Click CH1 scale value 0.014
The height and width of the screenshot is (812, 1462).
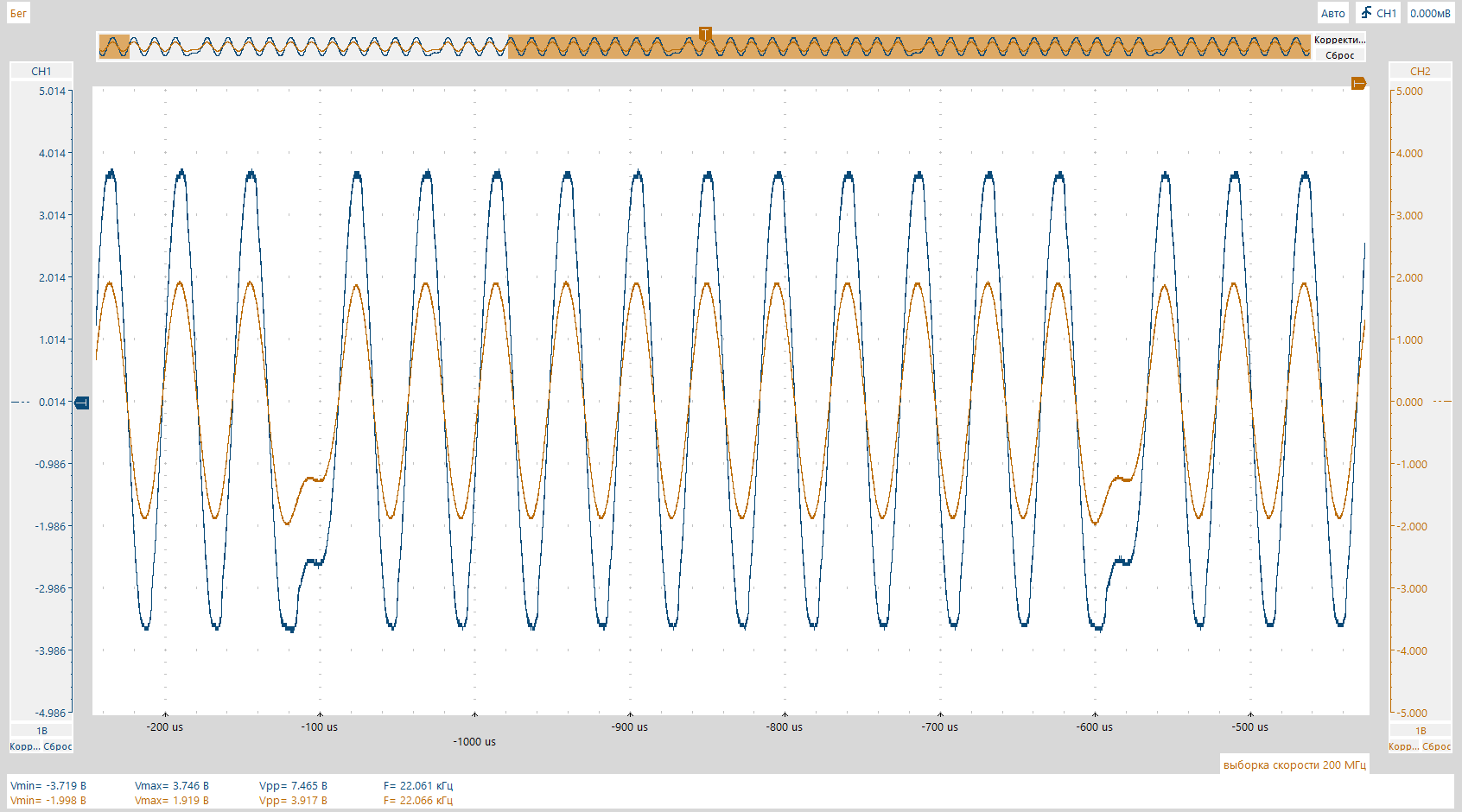click(52, 402)
